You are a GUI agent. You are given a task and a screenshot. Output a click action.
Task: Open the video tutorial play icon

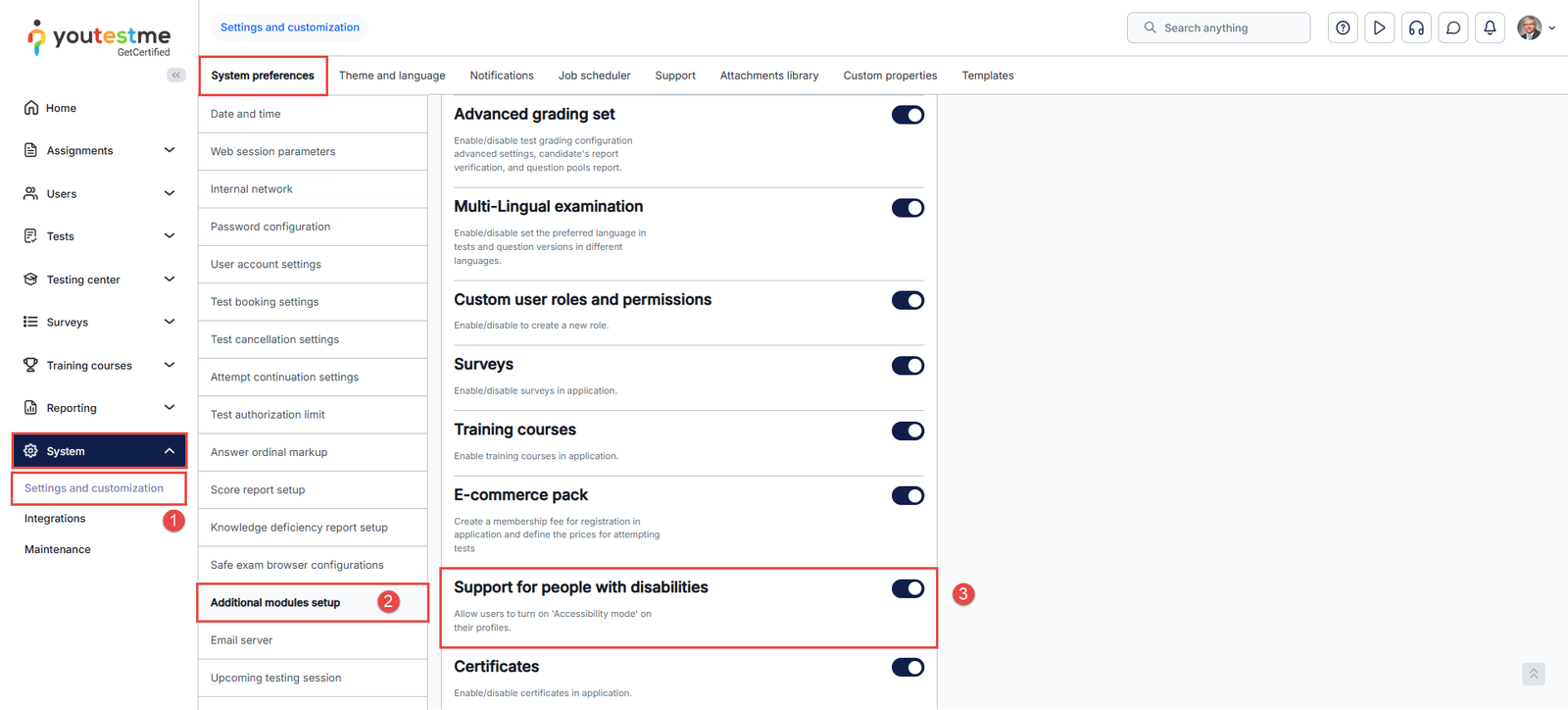click(1379, 27)
